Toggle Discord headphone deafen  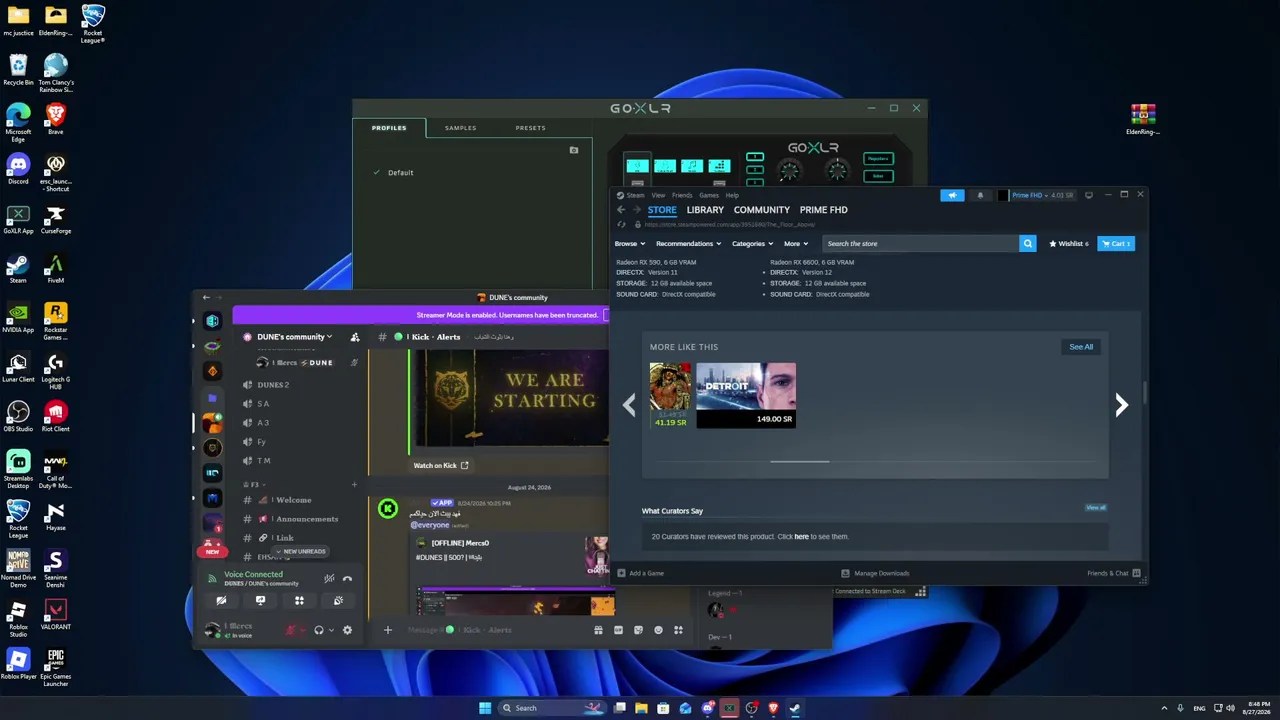click(x=319, y=630)
